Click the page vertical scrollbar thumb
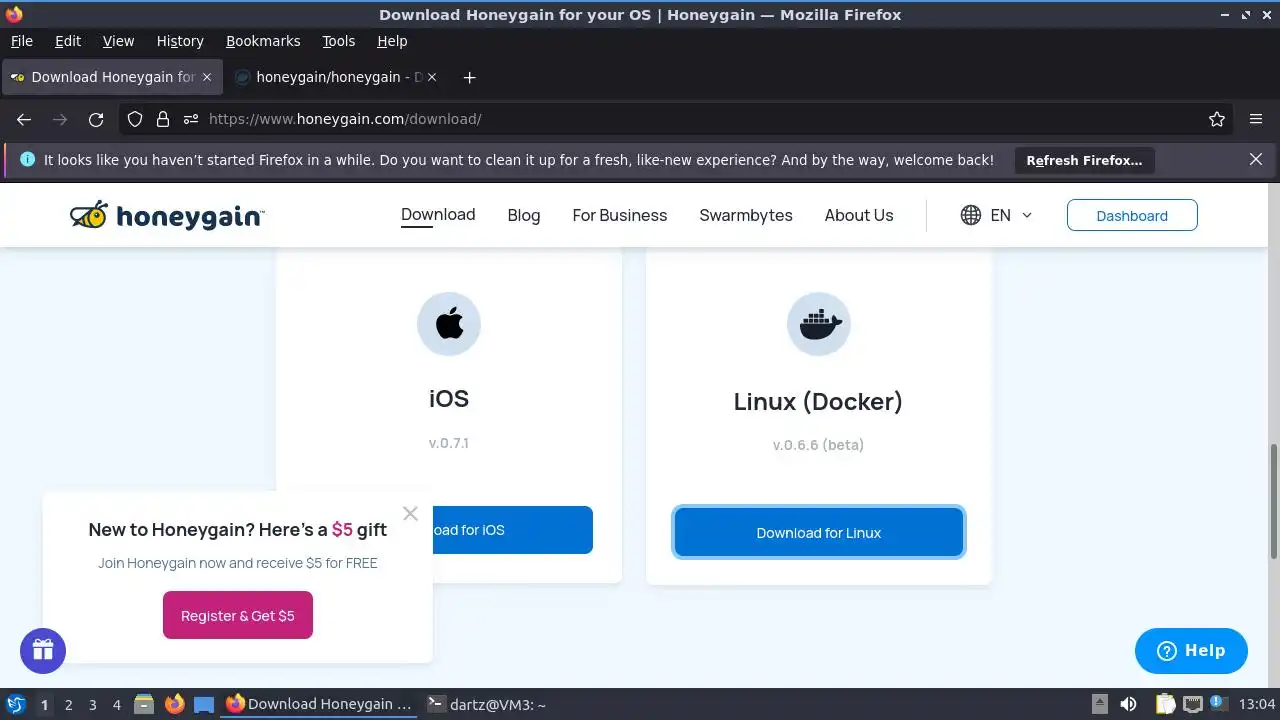1280x720 pixels. [1273, 500]
